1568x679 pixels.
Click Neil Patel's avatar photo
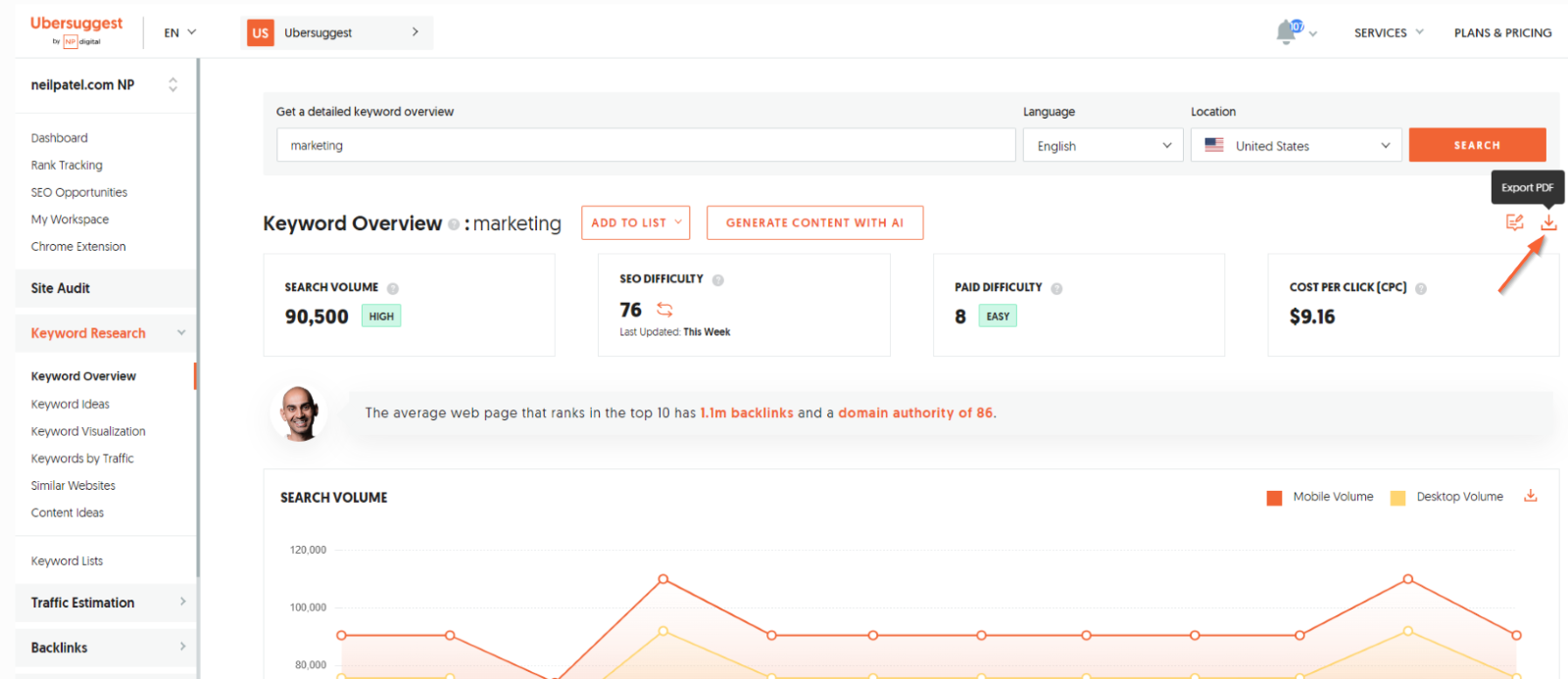click(299, 413)
